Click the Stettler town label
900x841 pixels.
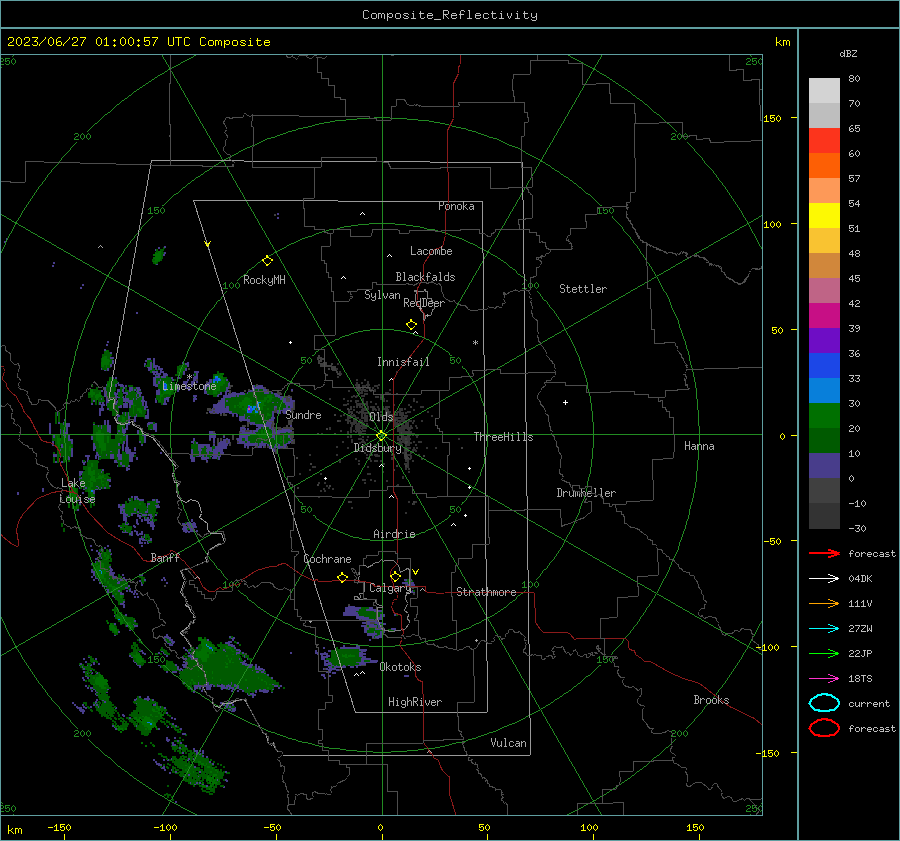coord(583,289)
